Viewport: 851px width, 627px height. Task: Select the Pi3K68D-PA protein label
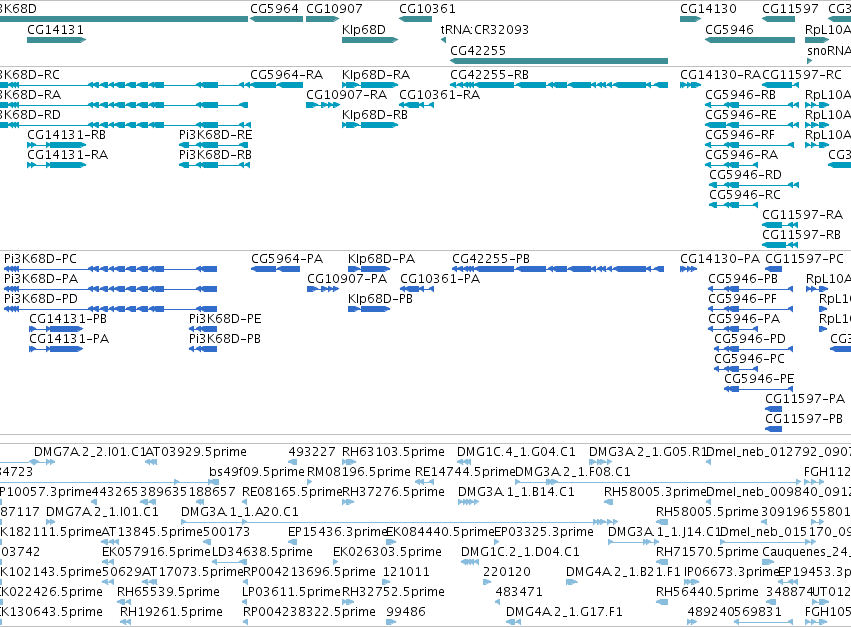tap(41, 278)
